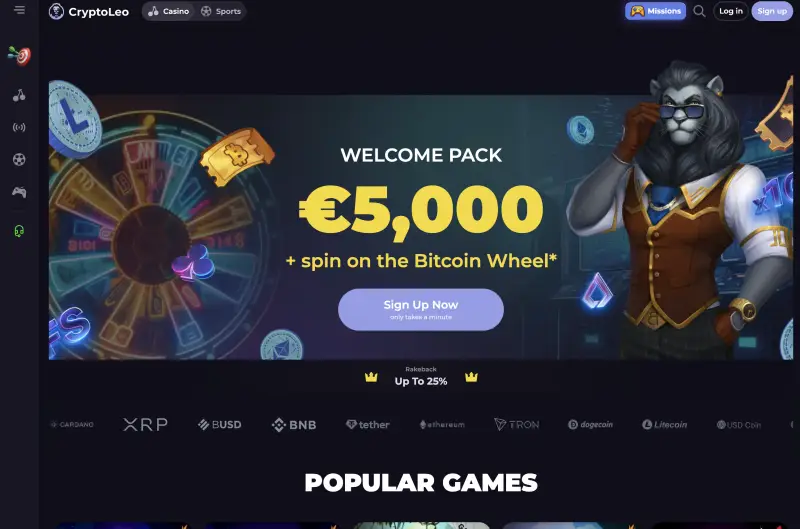
Task: Click the tether currency logo
Action: click(367, 424)
